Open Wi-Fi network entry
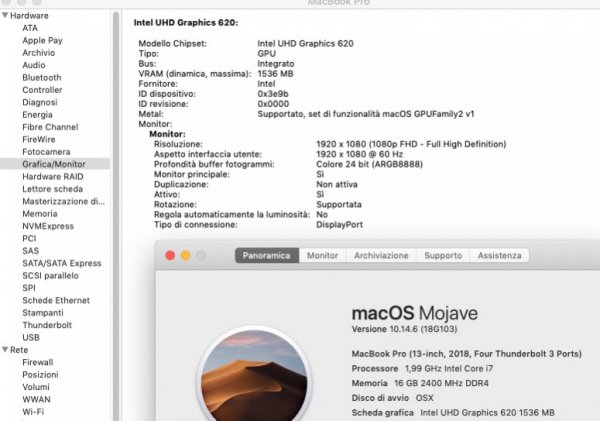This screenshot has width=600, height=421. [x=33, y=411]
